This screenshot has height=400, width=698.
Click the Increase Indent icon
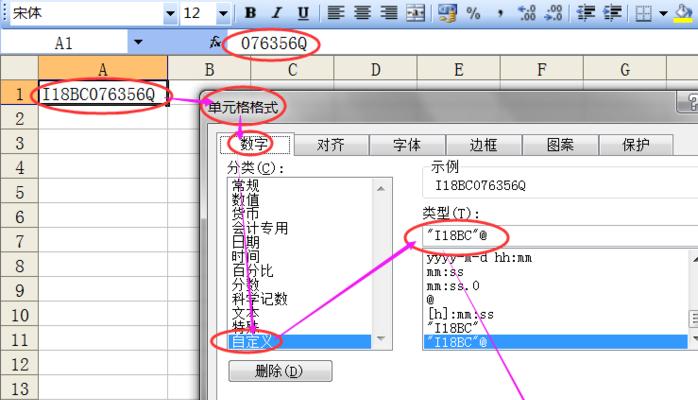[613, 13]
